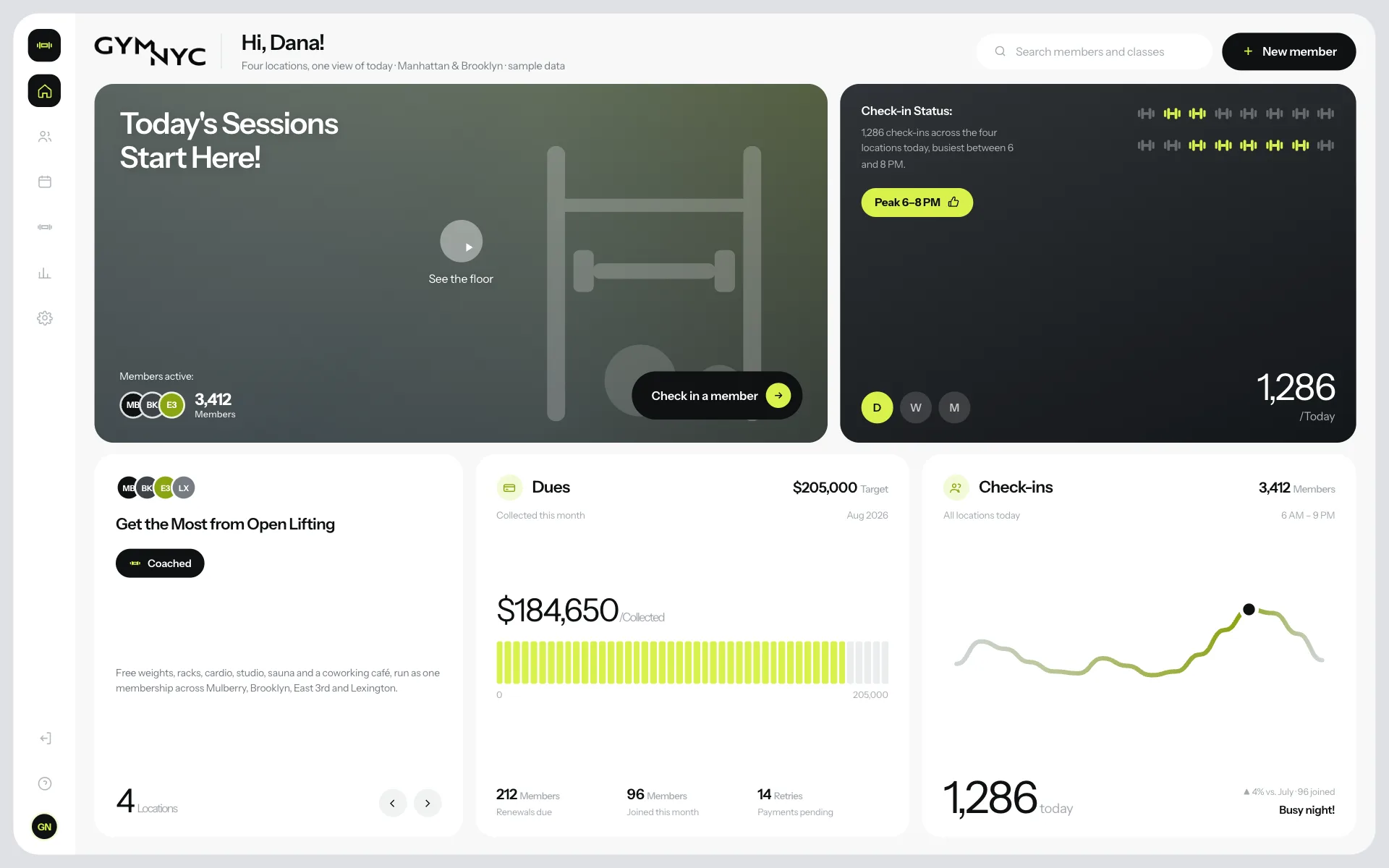Image resolution: width=1389 pixels, height=868 pixels.
Task: Click Check in a member button
Action: [x=717, y=396]
